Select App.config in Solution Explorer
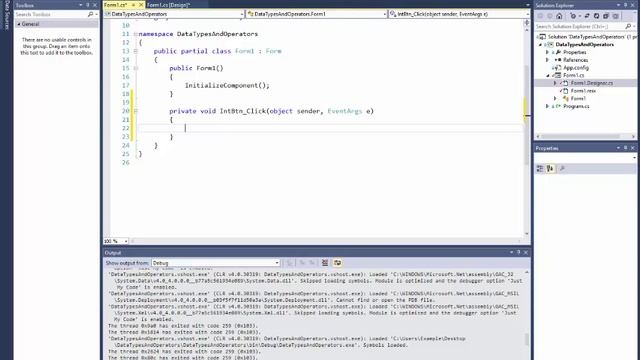Viewport: 640px width, 360px height. click(576, 68)
